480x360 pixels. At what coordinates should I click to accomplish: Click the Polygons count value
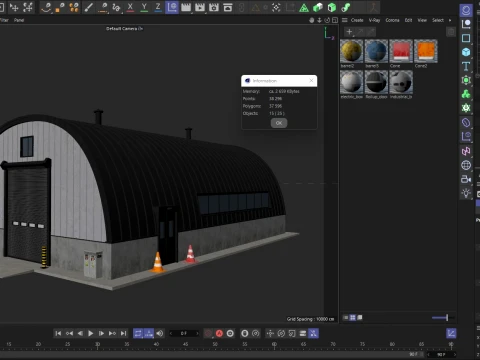(x=275, y=106)
